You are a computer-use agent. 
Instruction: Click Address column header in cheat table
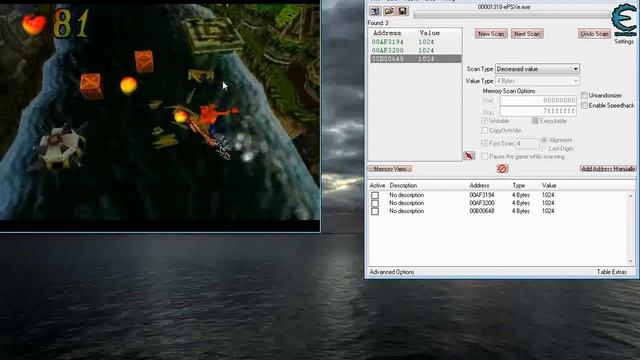click(479, 185)
